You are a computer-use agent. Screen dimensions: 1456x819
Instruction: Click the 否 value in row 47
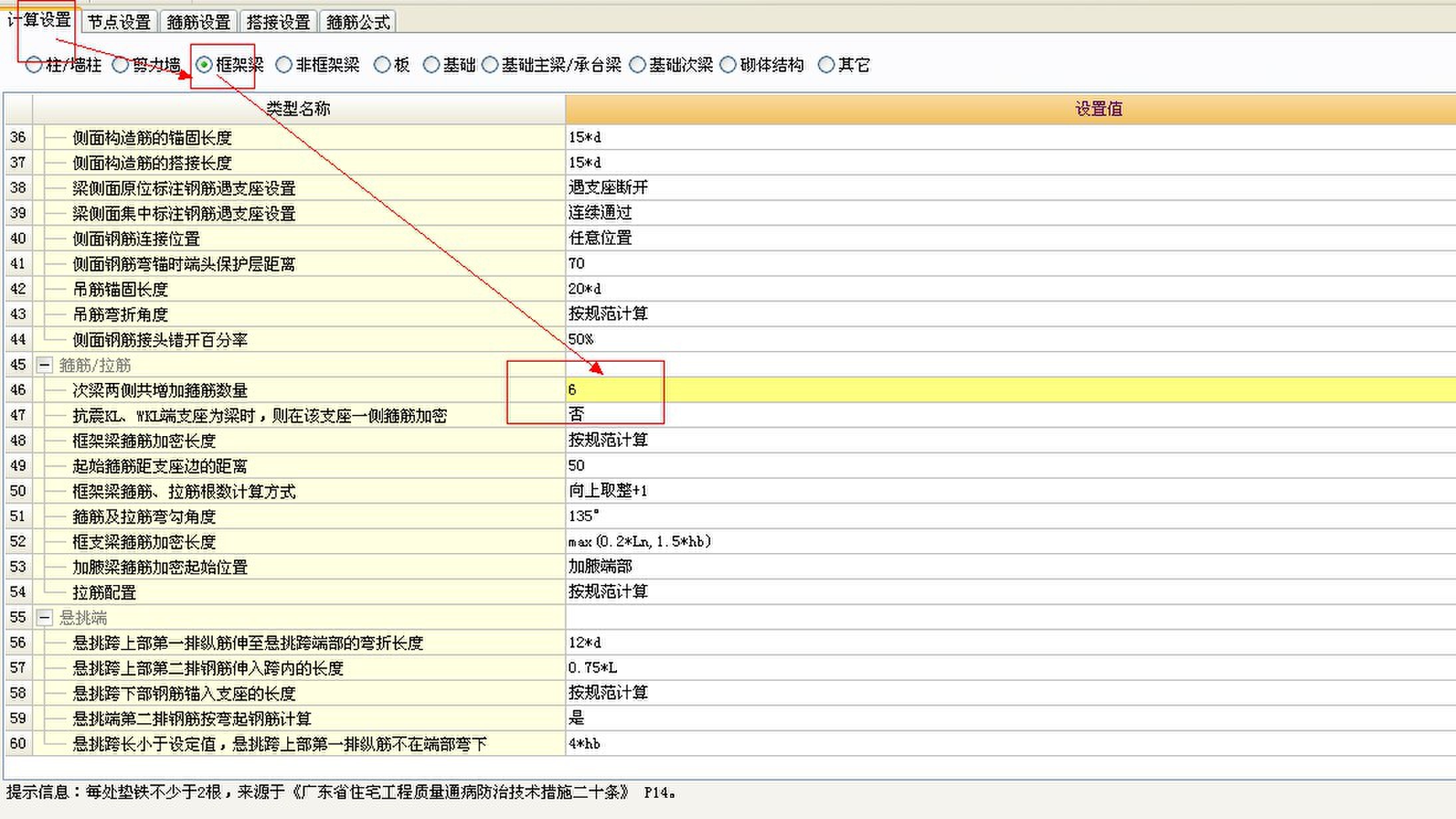pyautogui.click(x=576, y=415)
